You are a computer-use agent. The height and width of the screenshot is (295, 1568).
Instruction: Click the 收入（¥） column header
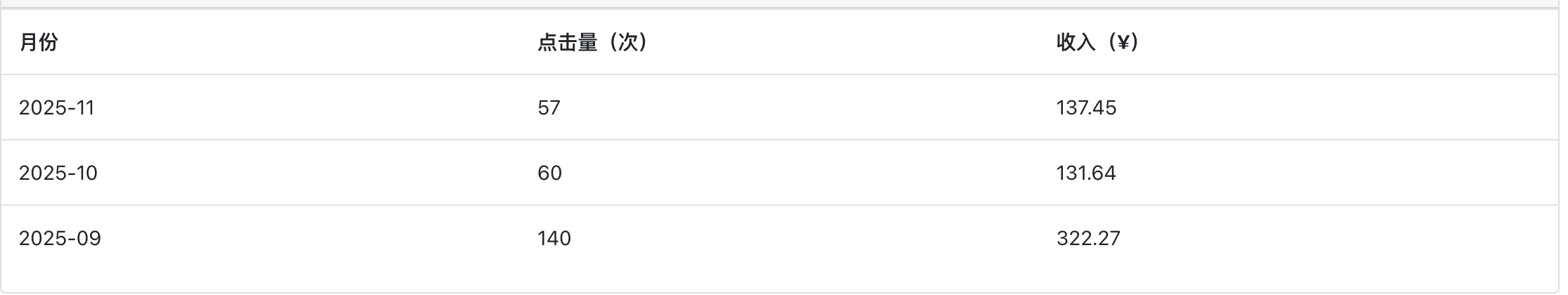[x=1097, y=43]
